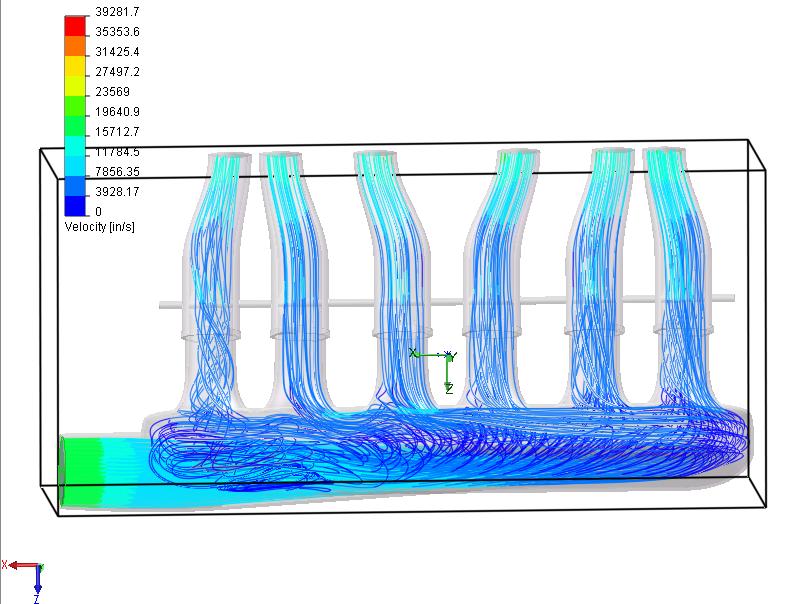Click the Velocity [in/s] legend title
Screen dimensions: 796x604
click(x=99, y=228)
